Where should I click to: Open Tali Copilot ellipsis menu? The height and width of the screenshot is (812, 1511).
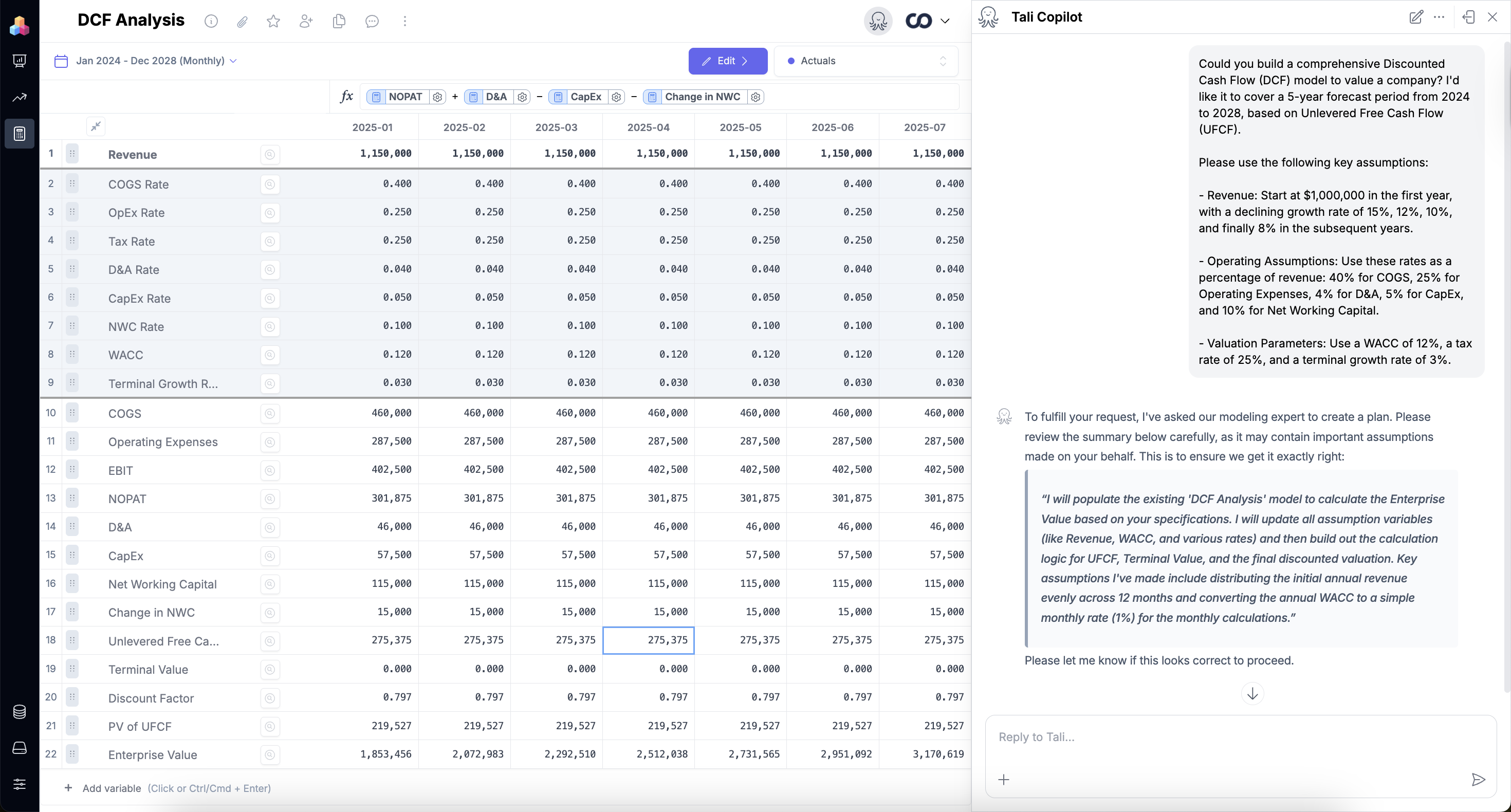pyautogui.click(x=1439, y=17)
